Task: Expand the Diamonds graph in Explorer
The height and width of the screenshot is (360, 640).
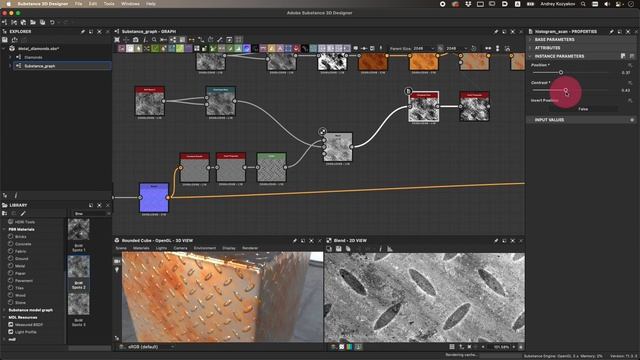Action: point(10,57)
